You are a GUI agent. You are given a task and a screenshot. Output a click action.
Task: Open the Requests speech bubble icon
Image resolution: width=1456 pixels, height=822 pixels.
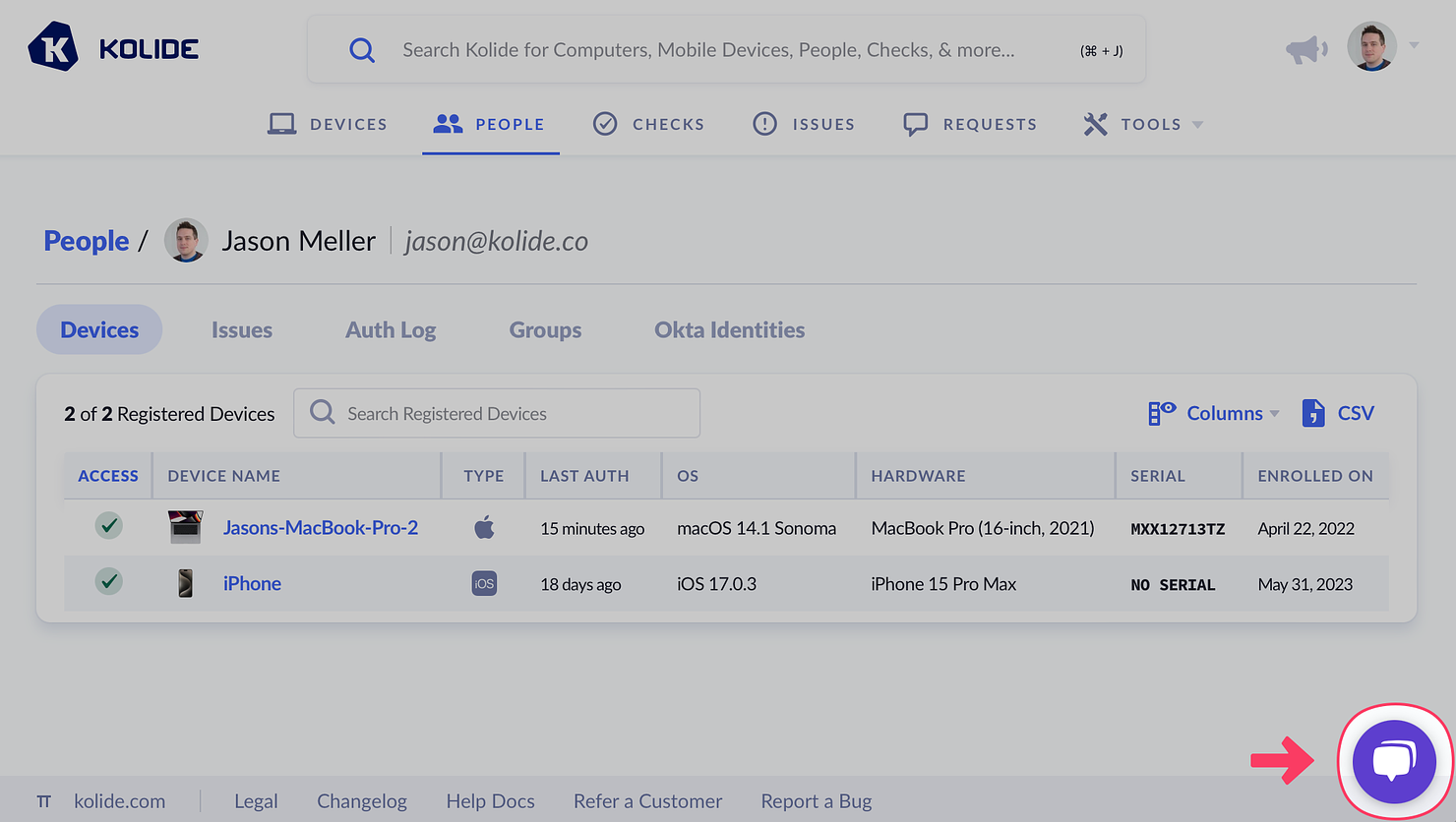click(916, 123)
